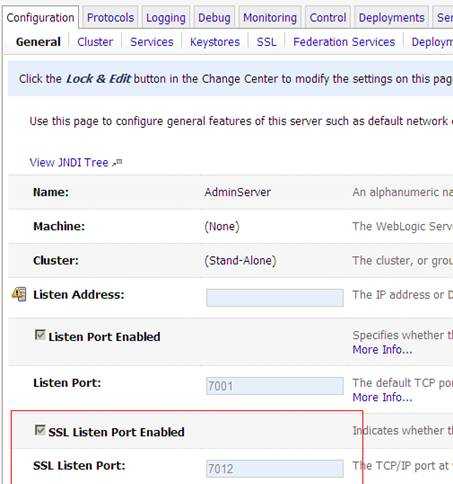Switch to the Control tab
This screenshot has width=453, height=484.
[328, 18]
